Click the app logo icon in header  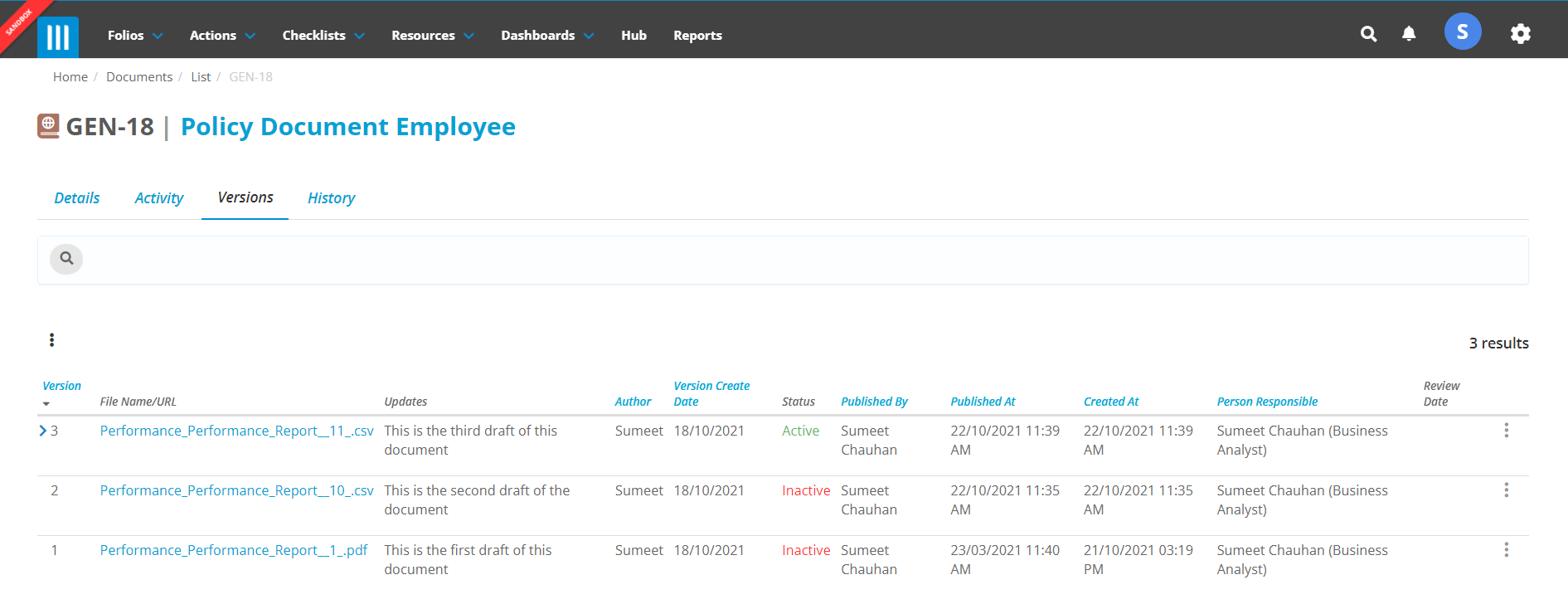(58, 37)
